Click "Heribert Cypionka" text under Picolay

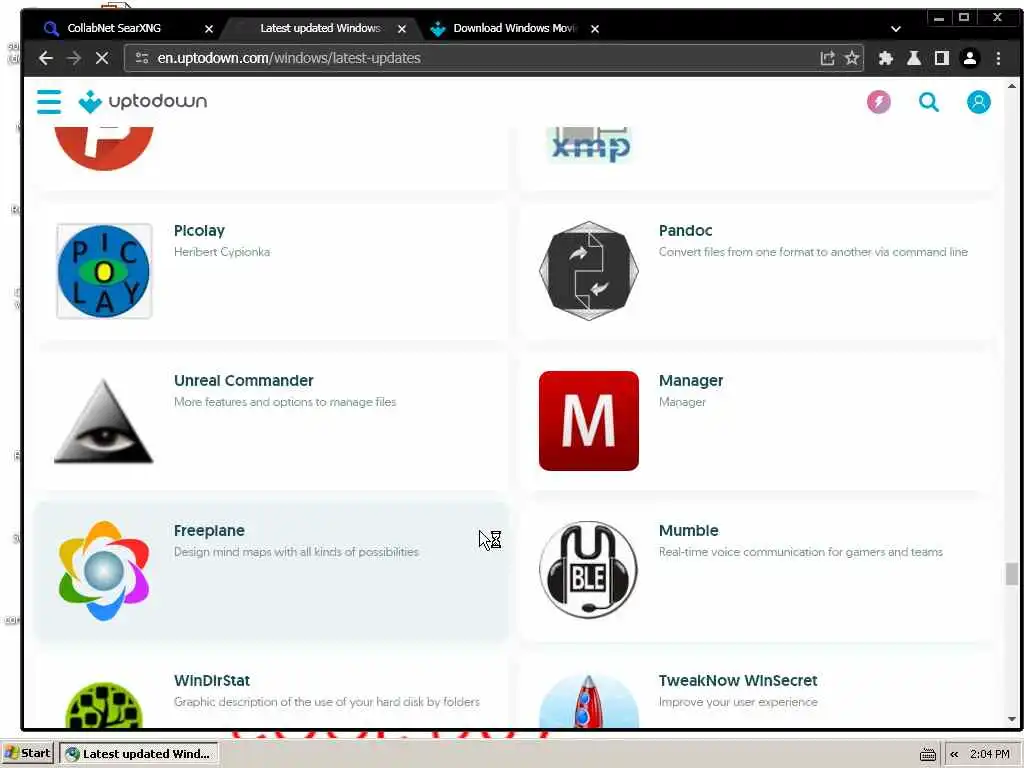222,252
